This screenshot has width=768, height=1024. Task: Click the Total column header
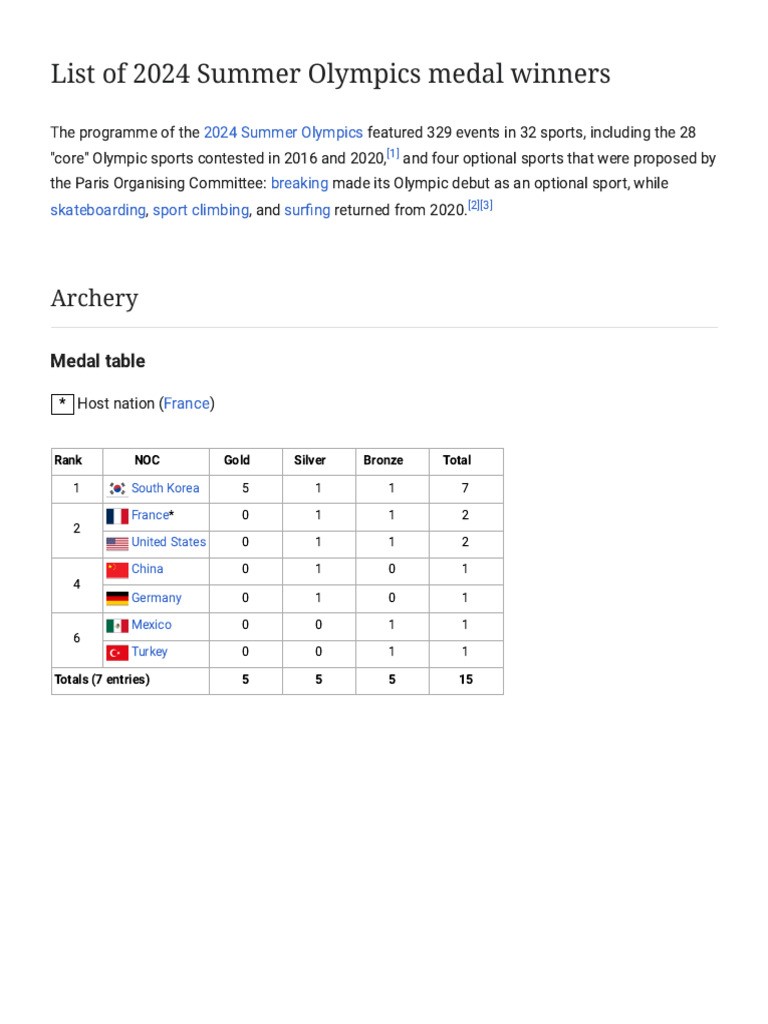[457, 460]
